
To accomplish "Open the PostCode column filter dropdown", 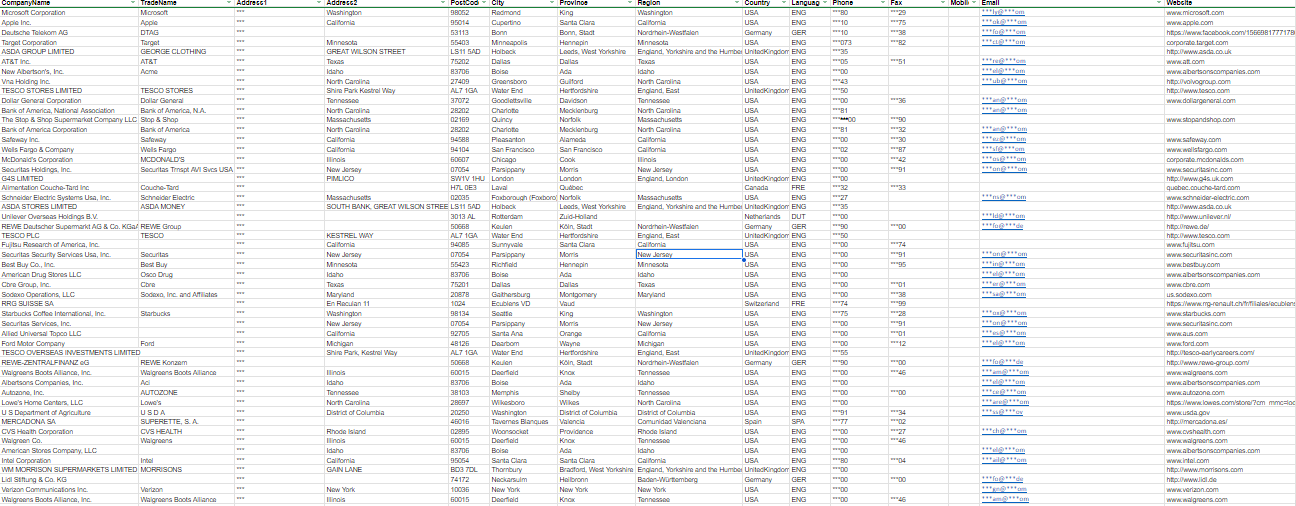I will pos(485,4).
